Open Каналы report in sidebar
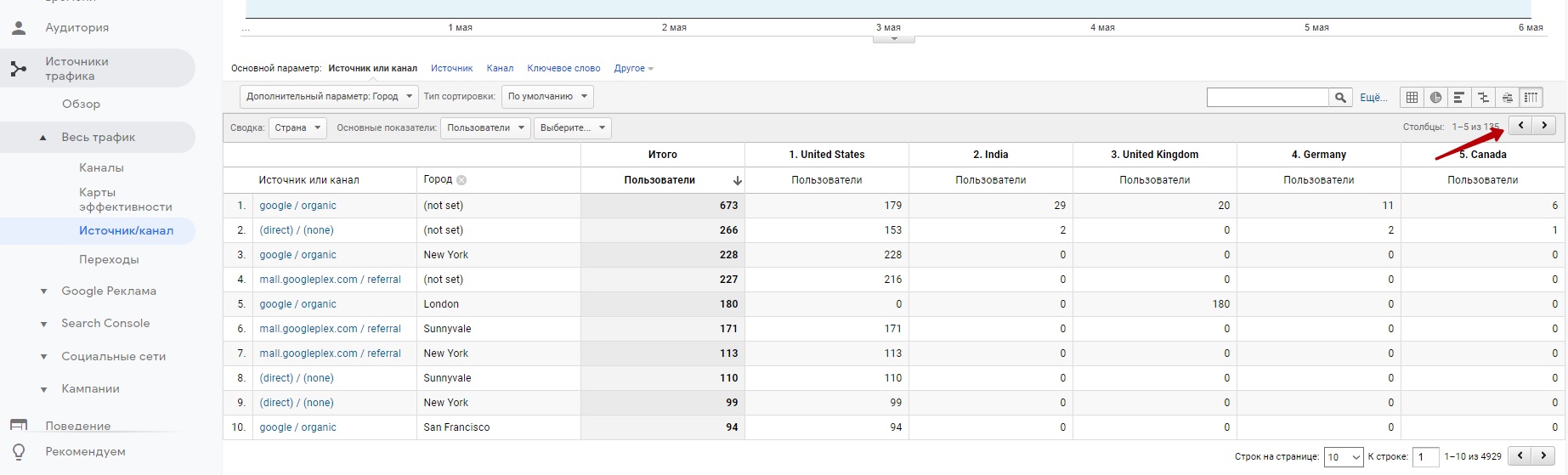This screenshot has height=475, width=1568. point(101,167)
